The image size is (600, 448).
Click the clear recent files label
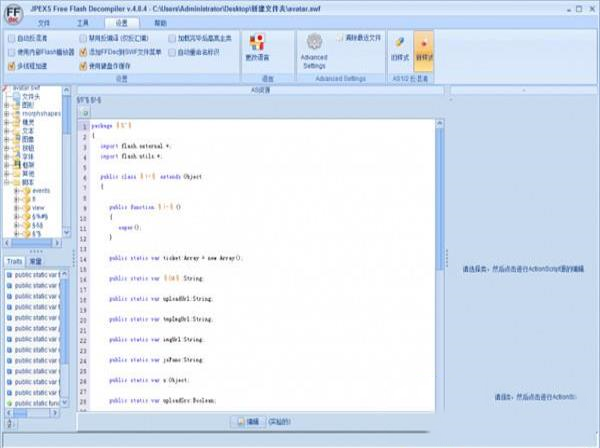click(363, 38)
